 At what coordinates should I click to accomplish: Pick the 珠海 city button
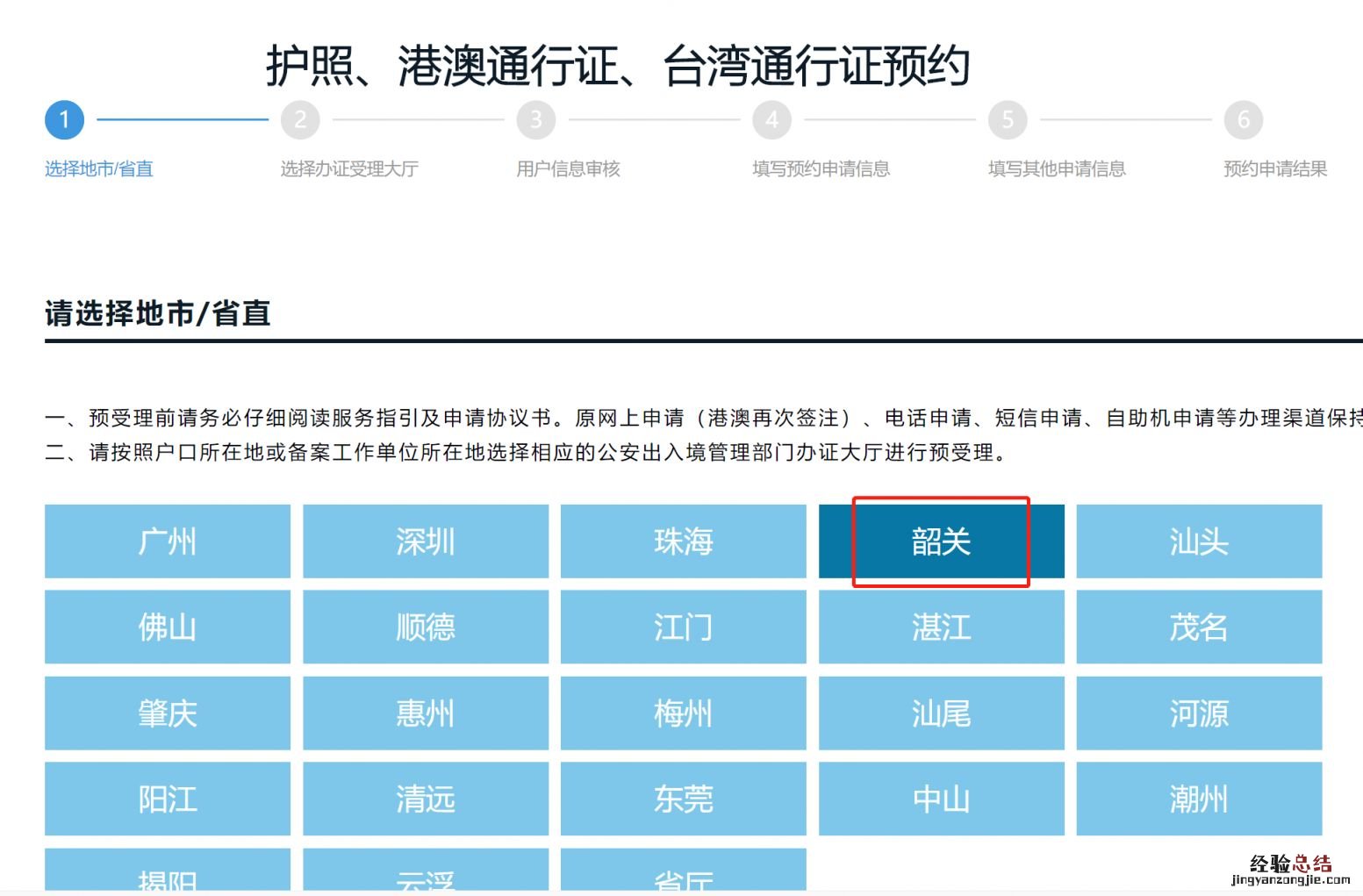(683, 541)
